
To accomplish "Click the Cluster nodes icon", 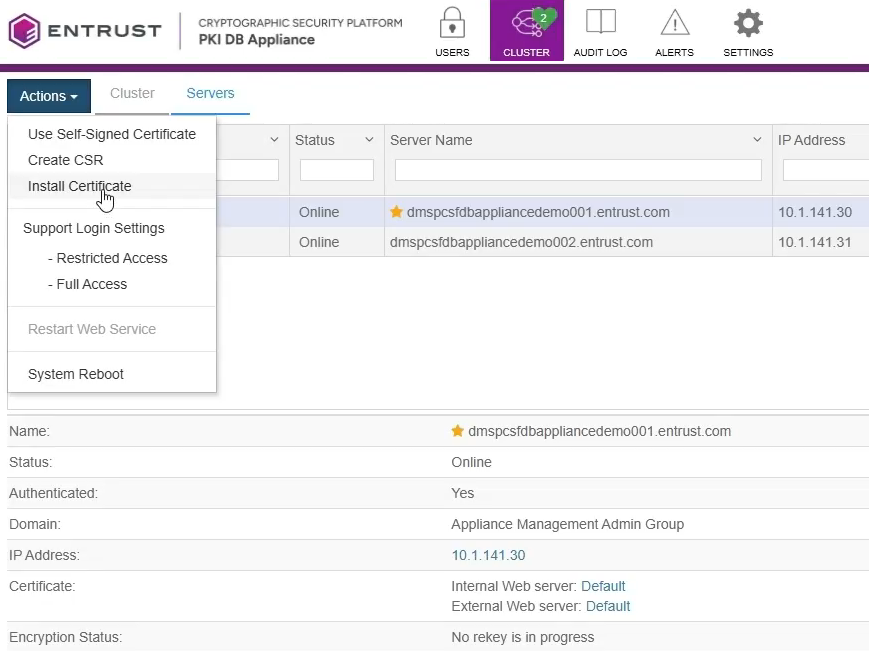I will click(x=526, y=24).
